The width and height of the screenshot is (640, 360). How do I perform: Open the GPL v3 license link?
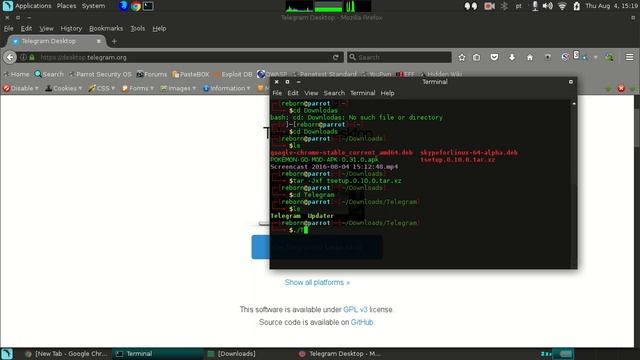coord(355,310)
